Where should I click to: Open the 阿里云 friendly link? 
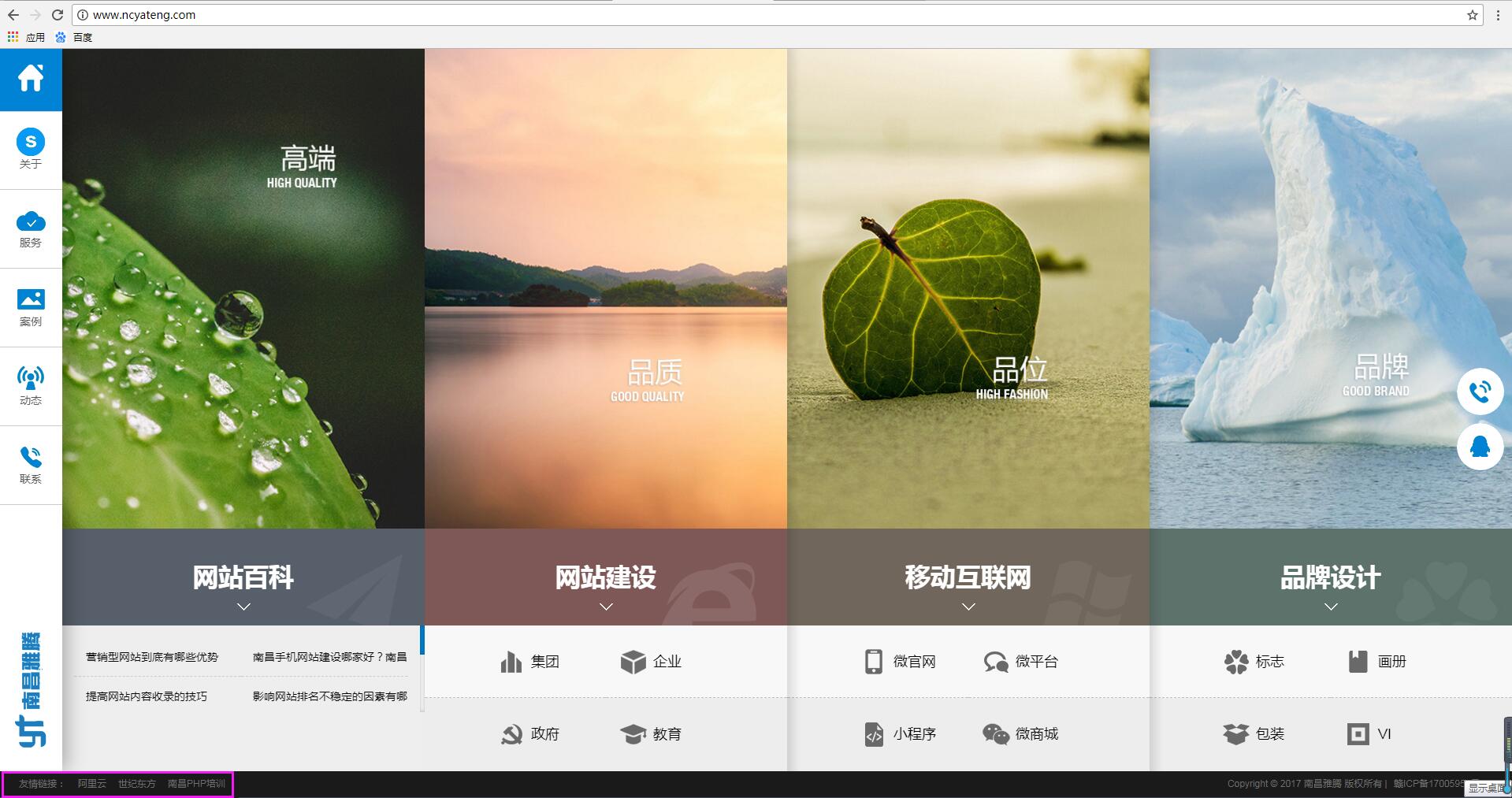click(91, 784)
